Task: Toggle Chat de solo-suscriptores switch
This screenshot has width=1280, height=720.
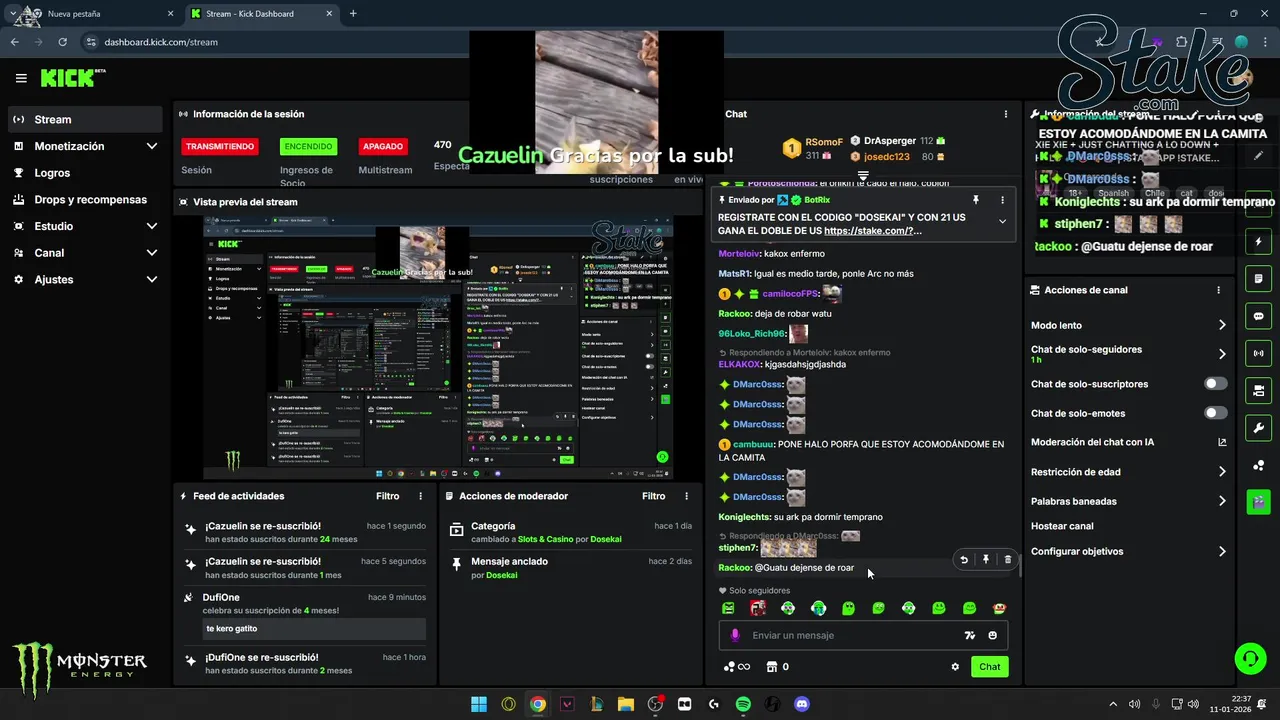Action: [x=1216, y=384]
